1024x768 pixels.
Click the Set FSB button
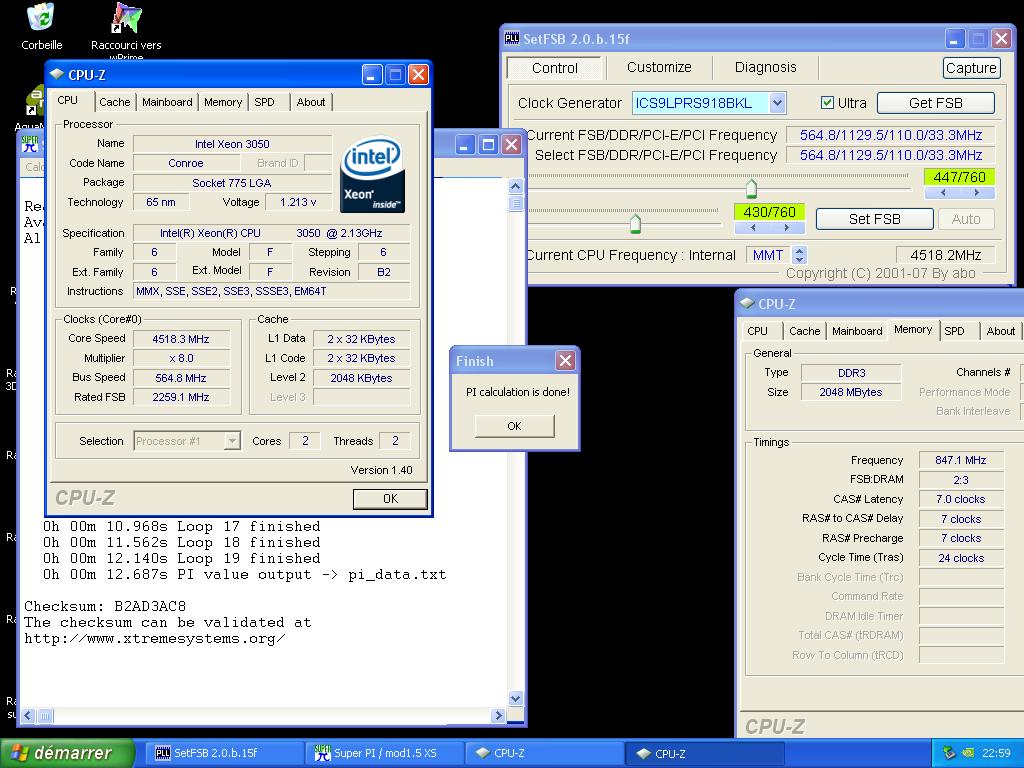pos(874,219)
